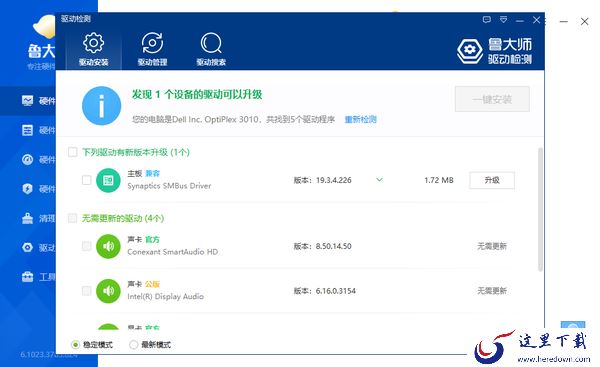This screenshot has width=600, height=367.
Task: Minimize the 驱动检测 window
Action: (x=520, y=20)
